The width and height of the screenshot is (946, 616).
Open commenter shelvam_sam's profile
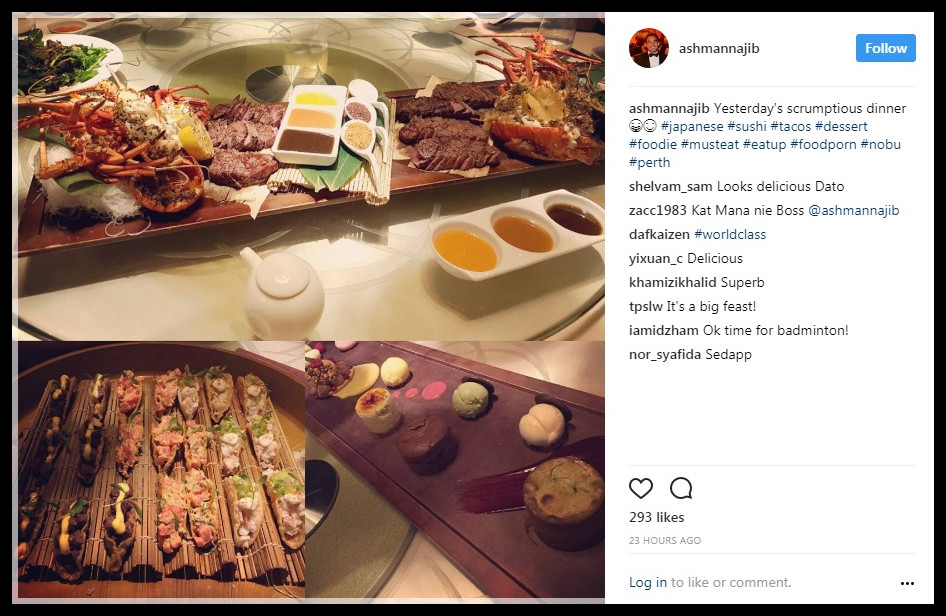point(670,186)
